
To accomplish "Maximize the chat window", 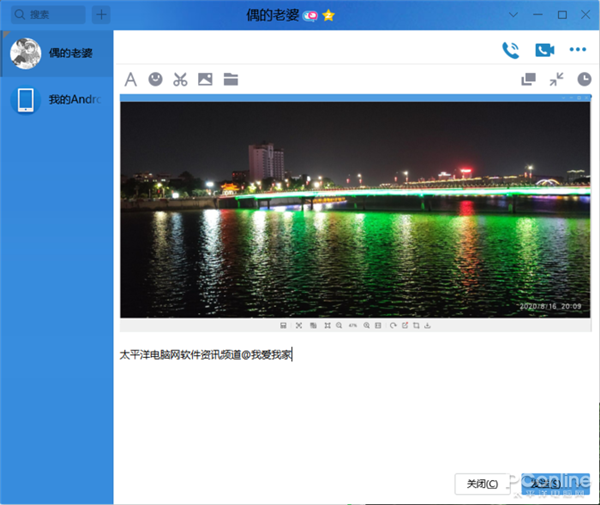I will tap(562, 15).
